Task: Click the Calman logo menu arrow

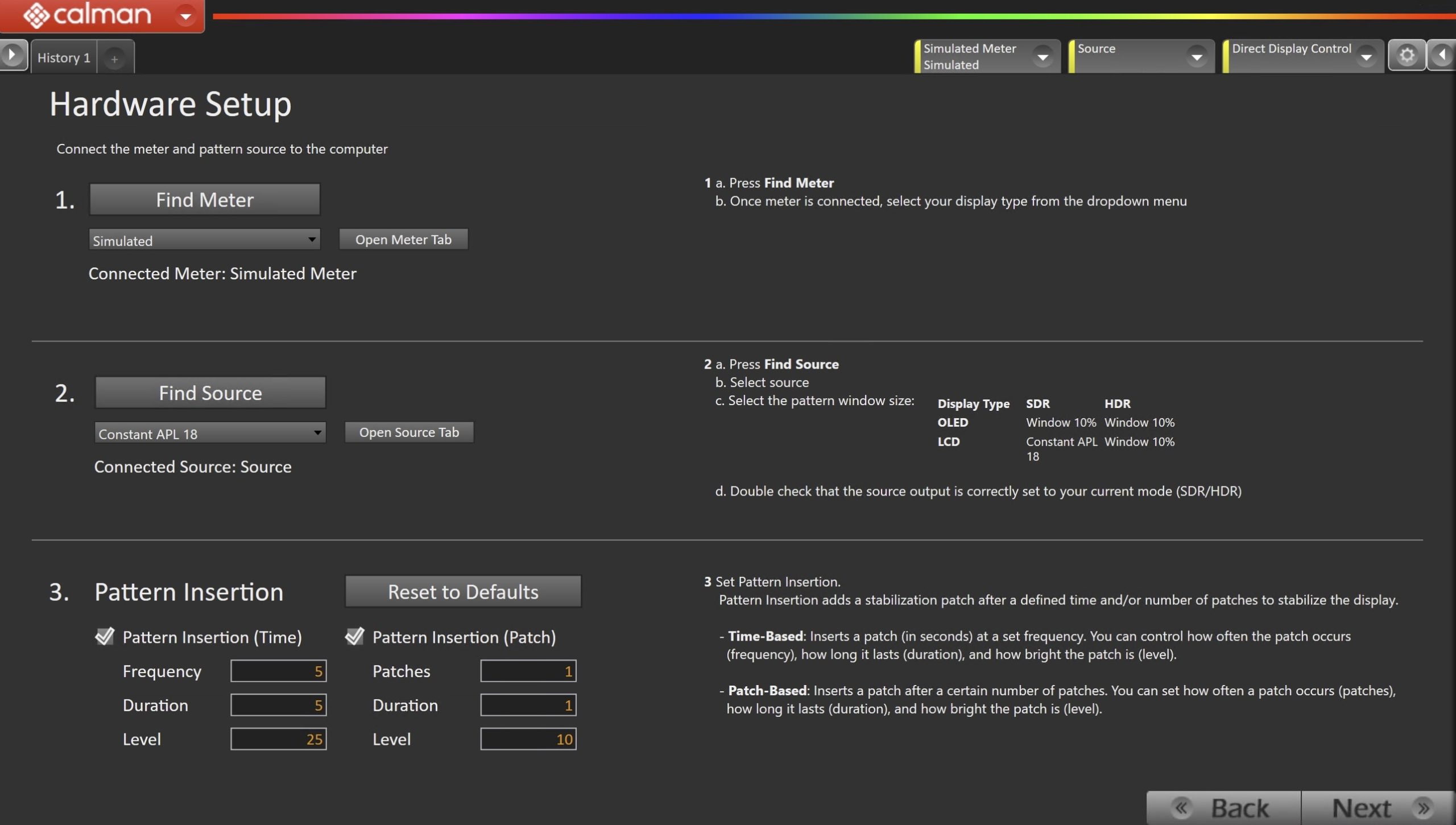Action: coord(185,16)
